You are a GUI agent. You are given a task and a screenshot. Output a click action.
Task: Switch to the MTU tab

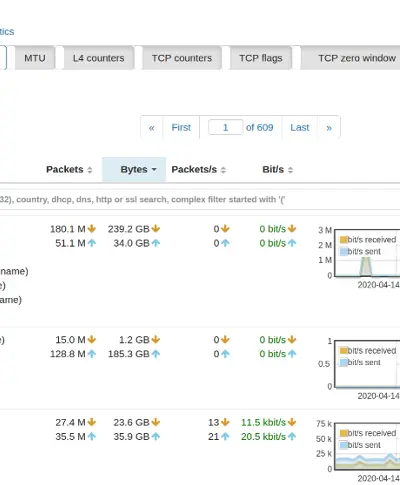[x=35, y=58]
